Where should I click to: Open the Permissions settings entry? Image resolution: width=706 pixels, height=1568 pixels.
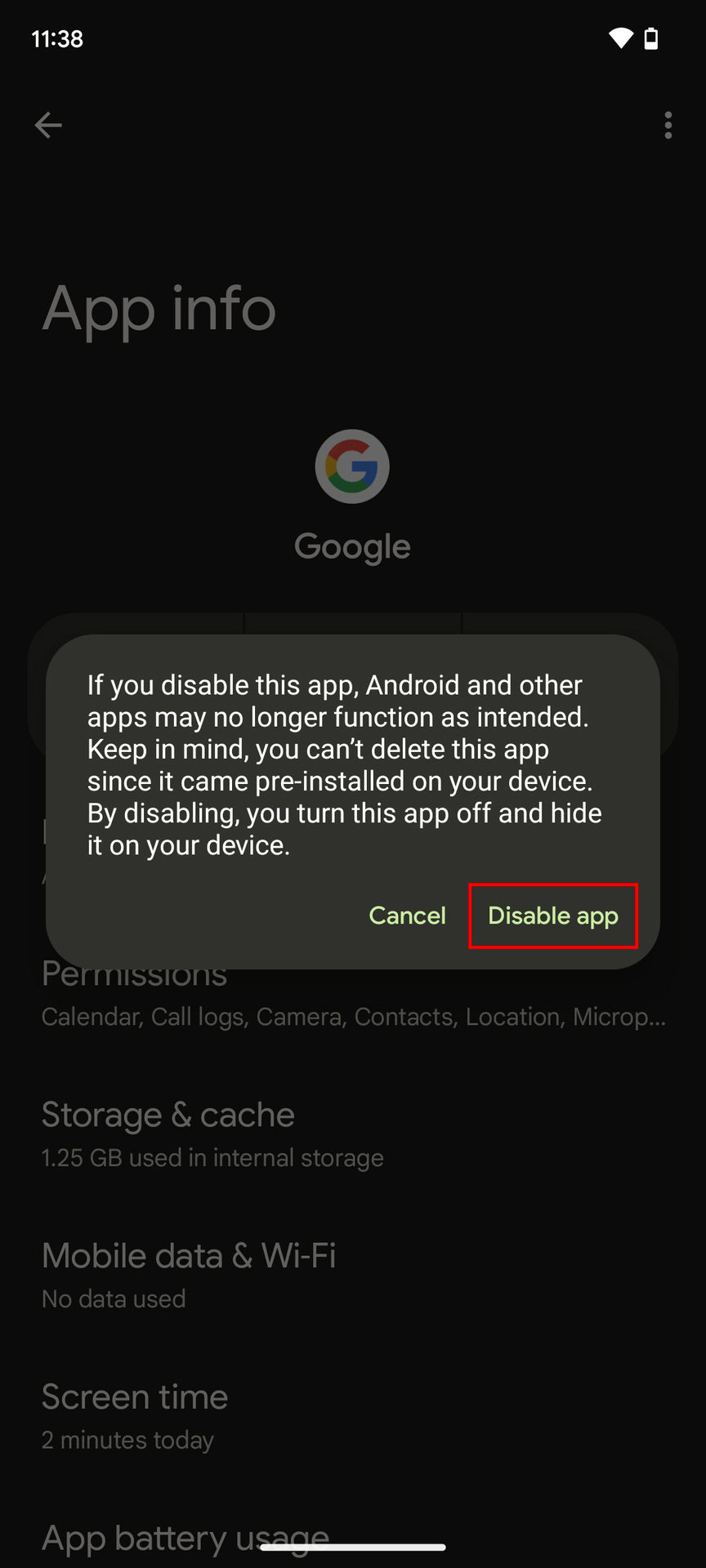click(x=353, y=993)
